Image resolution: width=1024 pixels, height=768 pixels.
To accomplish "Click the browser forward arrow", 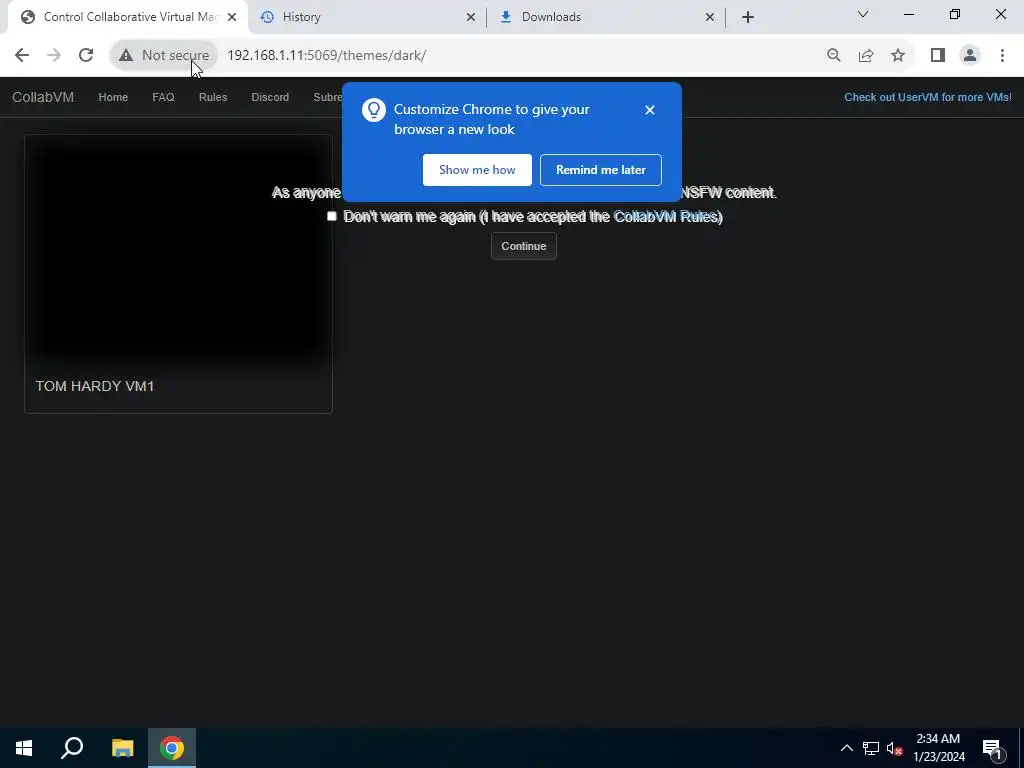I will [54, 55].
